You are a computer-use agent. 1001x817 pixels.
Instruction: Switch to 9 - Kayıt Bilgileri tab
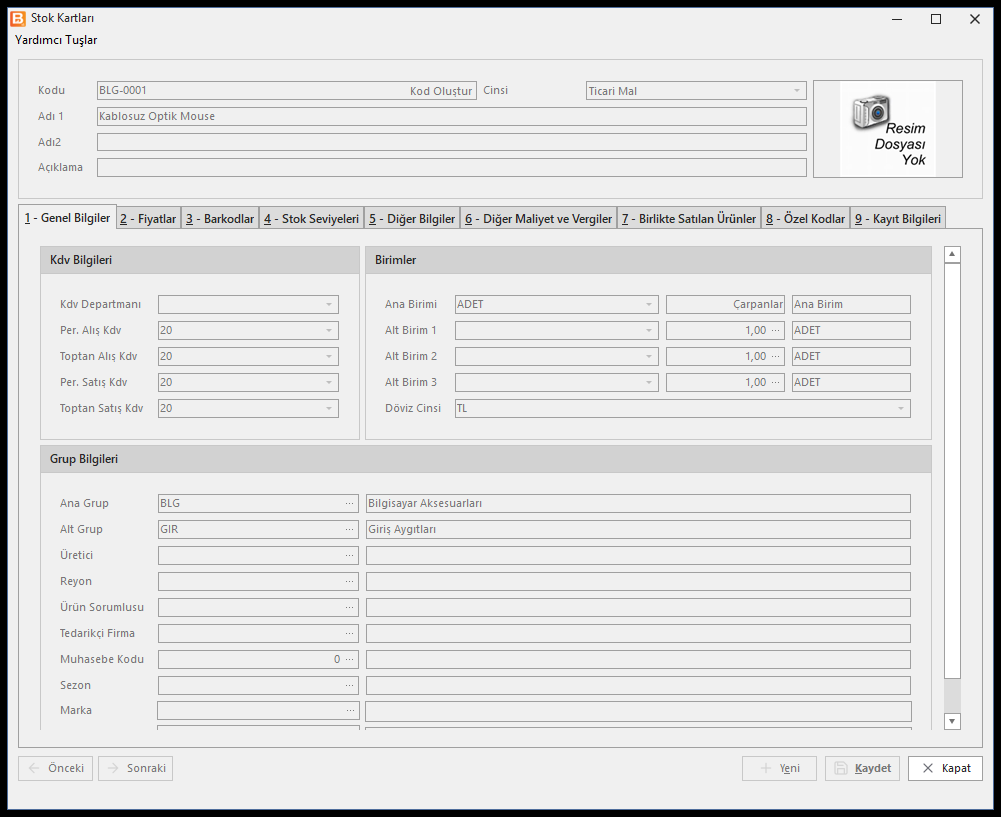[x=898, y=219]
